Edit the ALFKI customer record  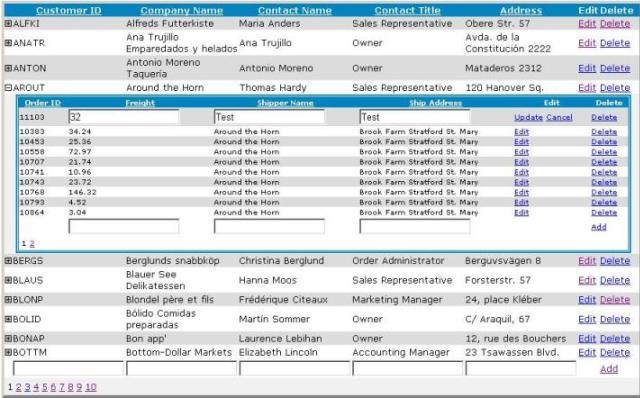coord(587,24)
